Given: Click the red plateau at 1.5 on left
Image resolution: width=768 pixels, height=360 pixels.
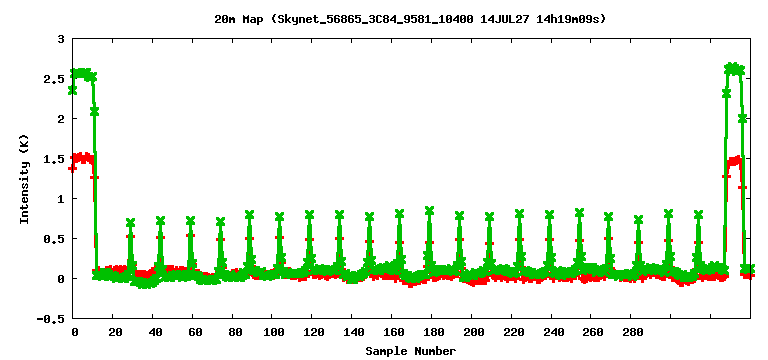Looking at the screenshot, I should pos(81,158).
